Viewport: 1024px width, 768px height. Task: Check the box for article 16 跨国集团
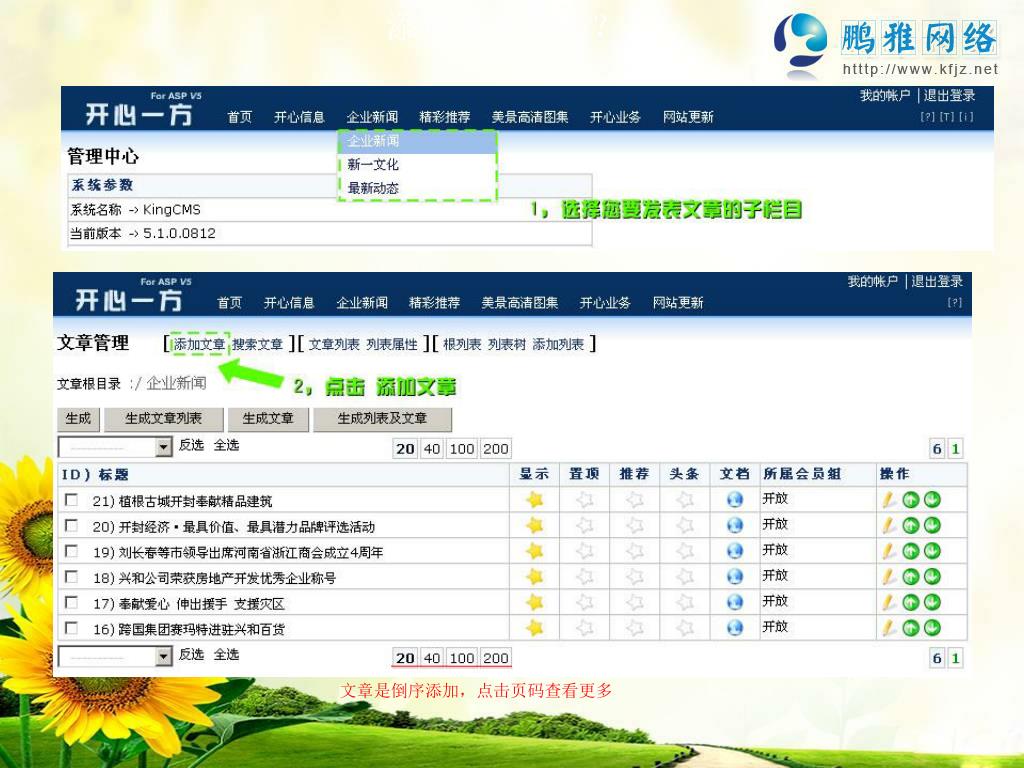click(71, 628)
